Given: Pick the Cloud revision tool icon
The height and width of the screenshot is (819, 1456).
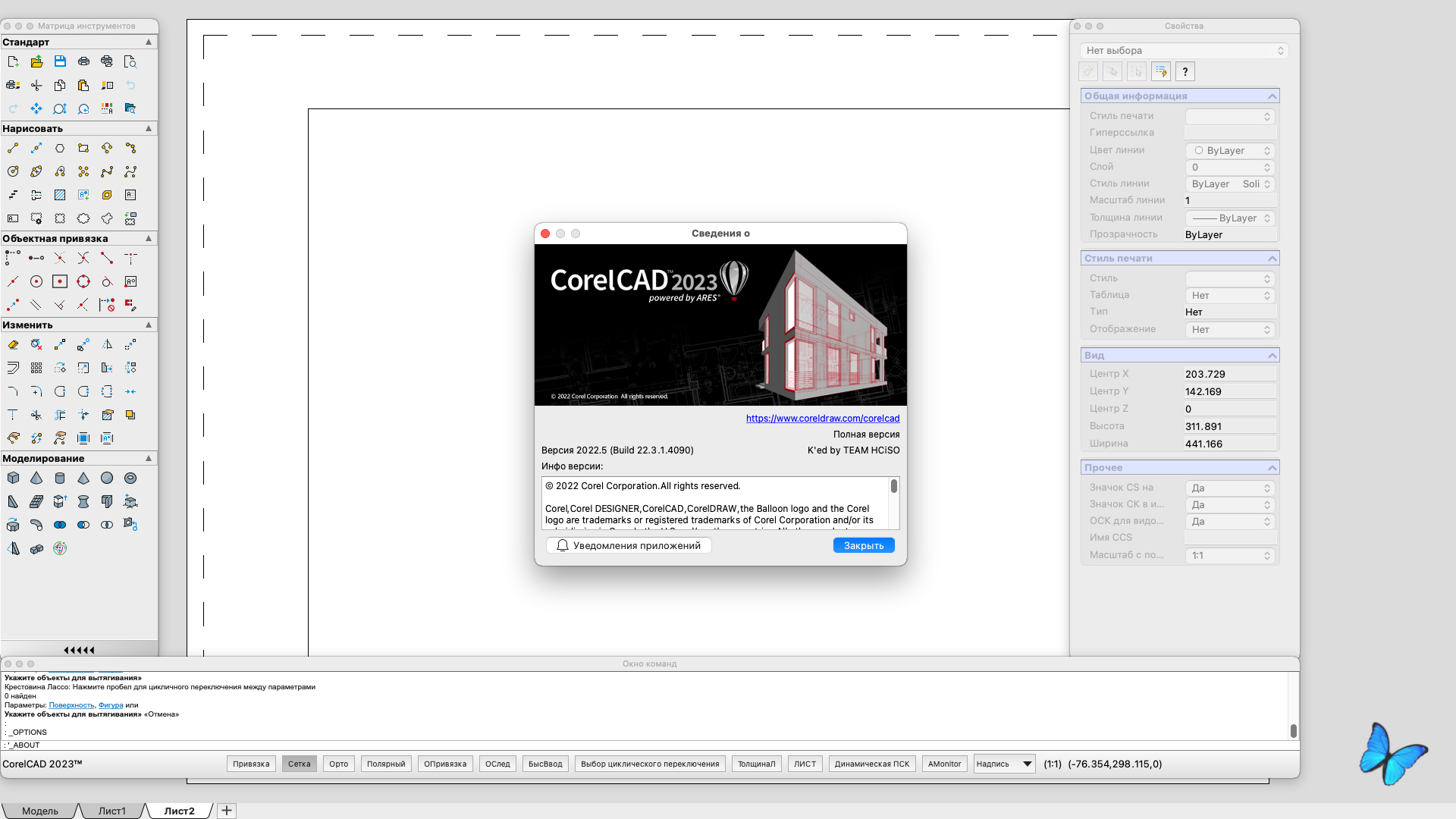Looking at the screenshot, I should tap(83, 218).
